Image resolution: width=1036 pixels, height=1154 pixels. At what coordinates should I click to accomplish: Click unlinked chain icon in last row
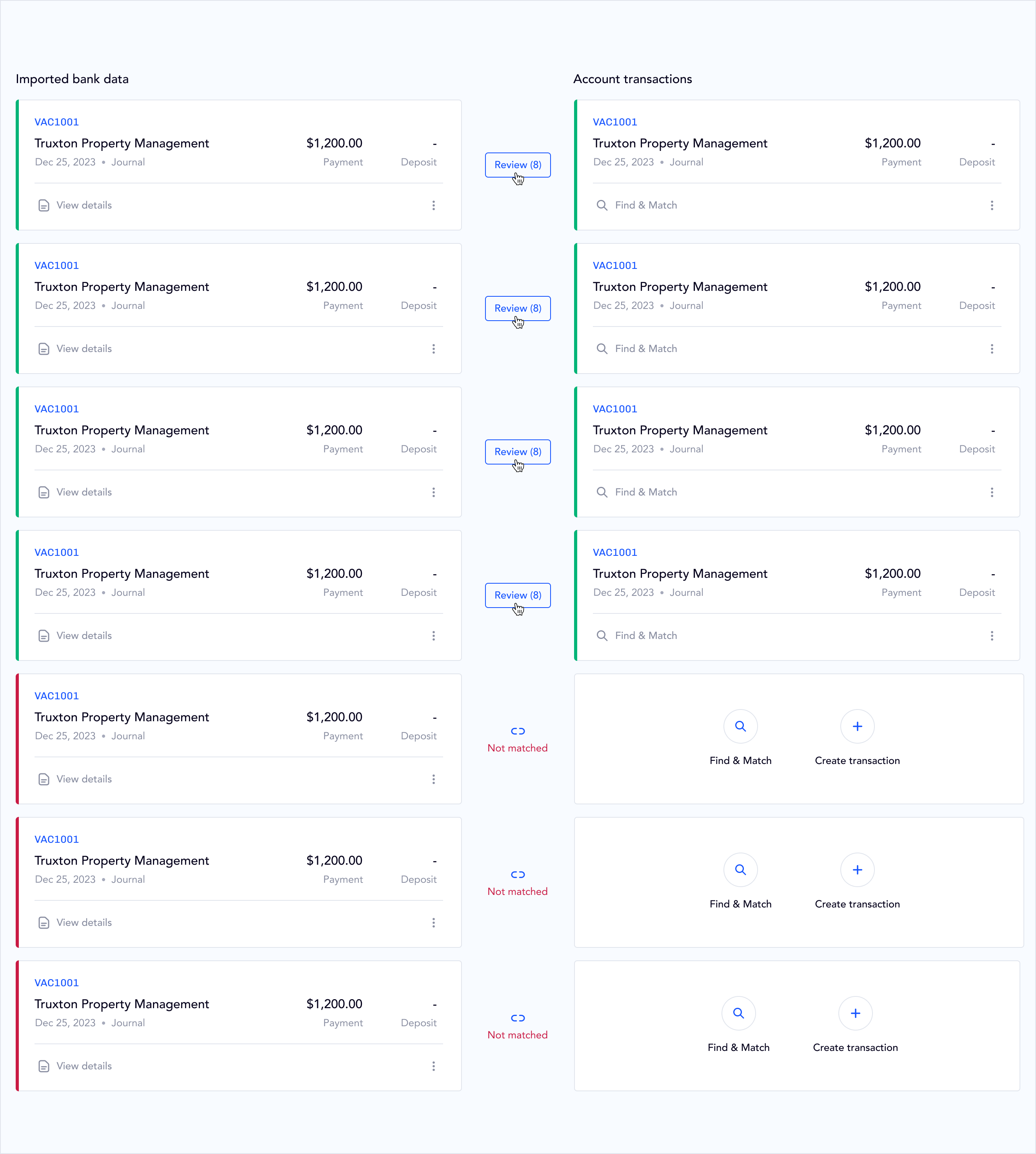[518, 1018]
